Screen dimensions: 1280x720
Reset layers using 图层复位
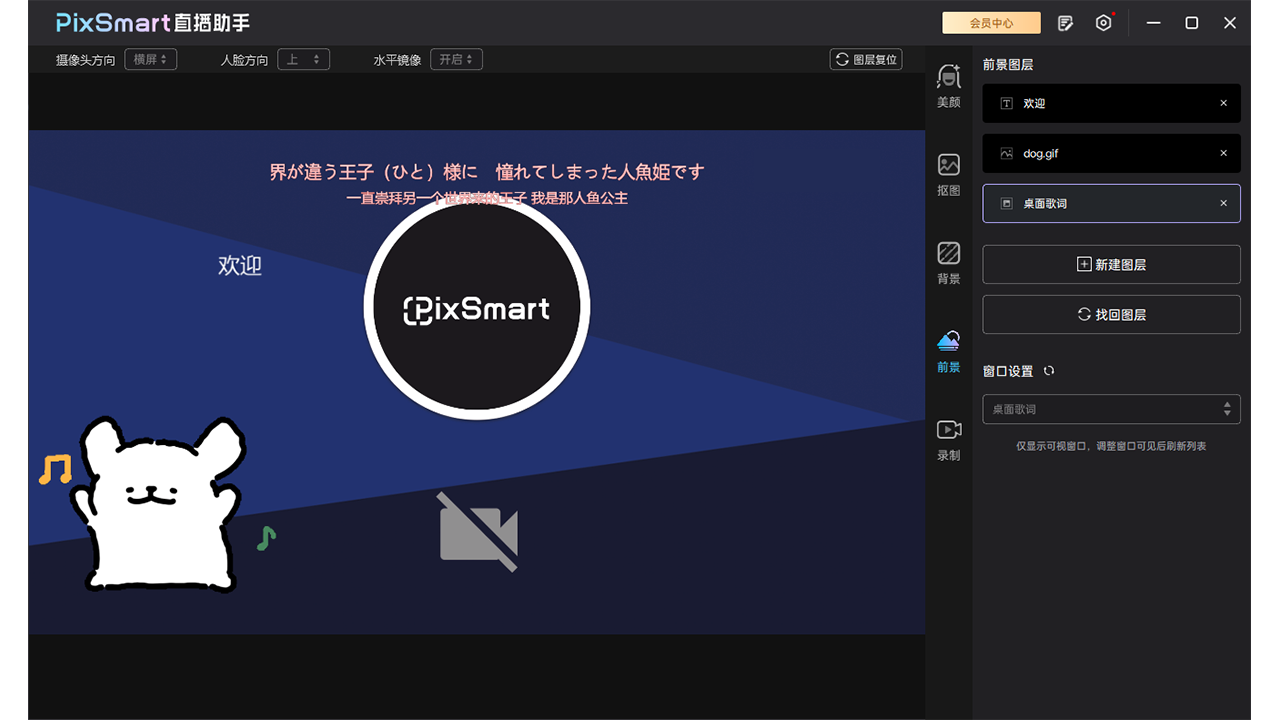click(x=865, y=59)
